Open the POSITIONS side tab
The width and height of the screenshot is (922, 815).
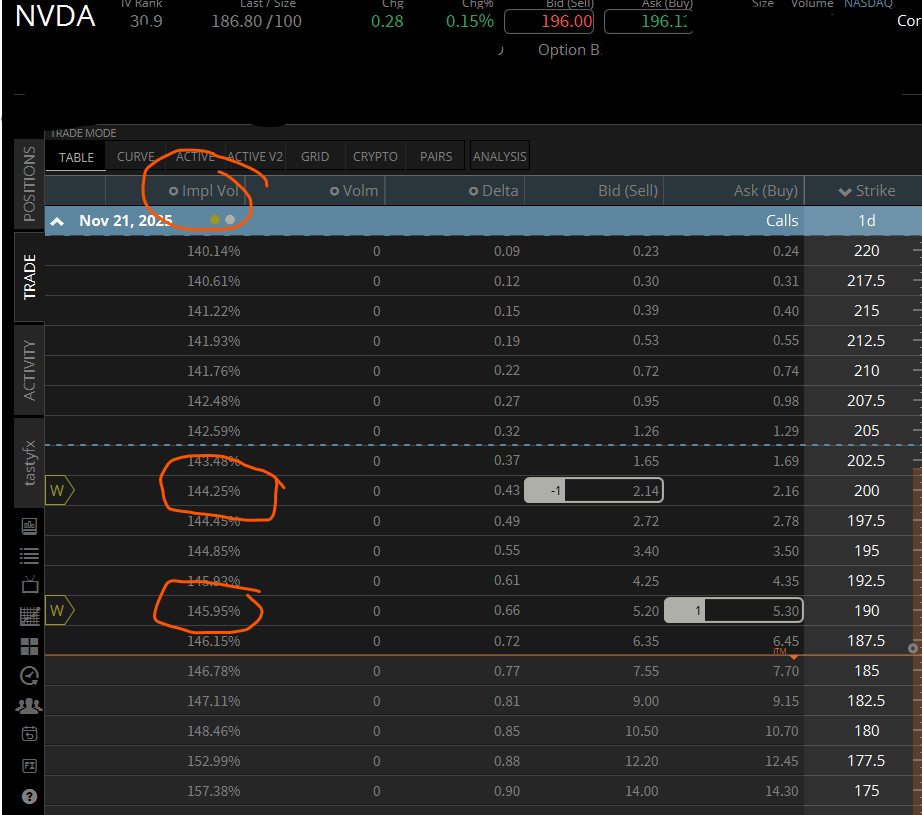pos(29,184)
